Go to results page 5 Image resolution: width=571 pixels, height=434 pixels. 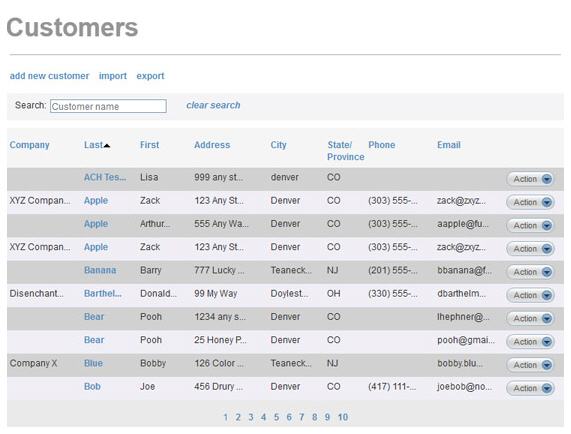(276, 417)
